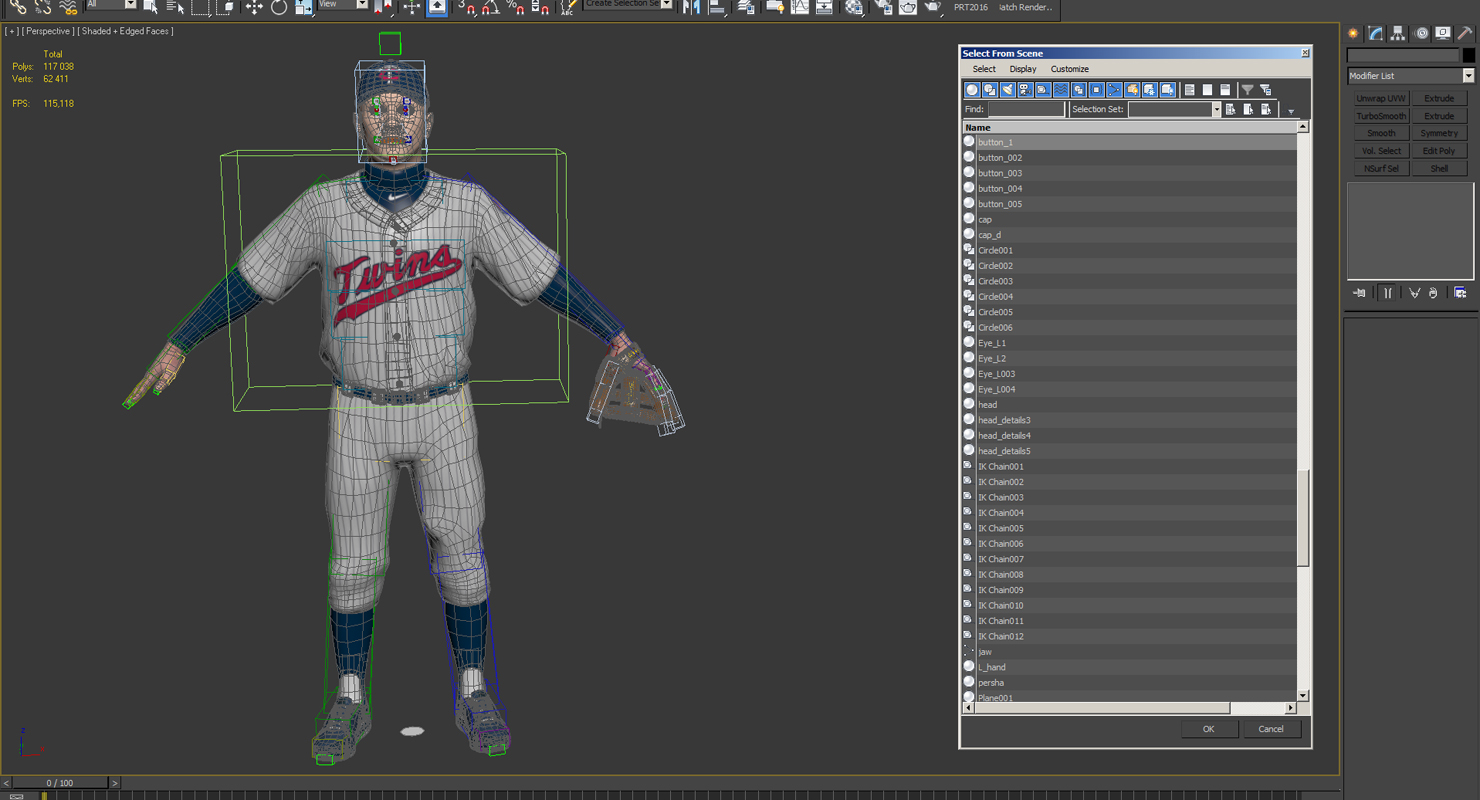Toggle Display Helpers filter in Select From Scene

tap(1043, 90)
